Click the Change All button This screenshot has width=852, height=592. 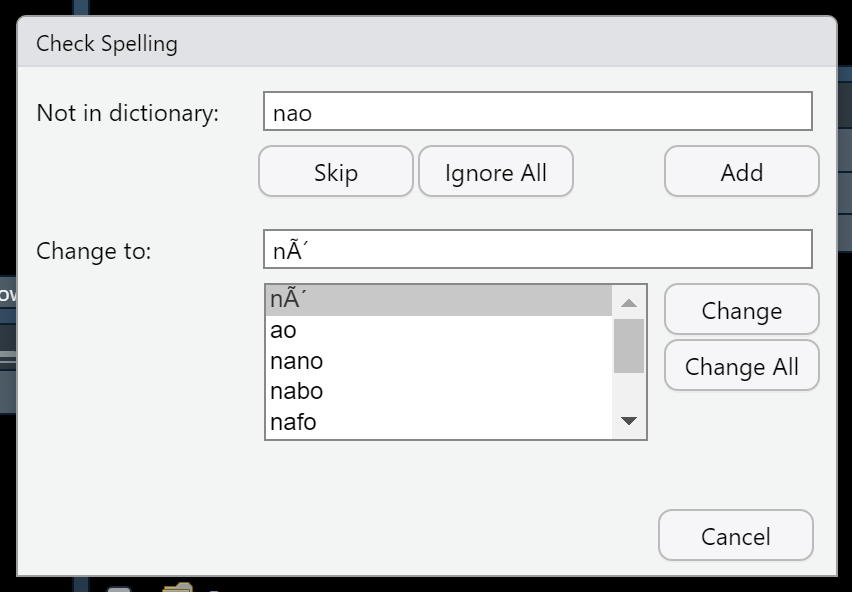[x=741, y=366]
